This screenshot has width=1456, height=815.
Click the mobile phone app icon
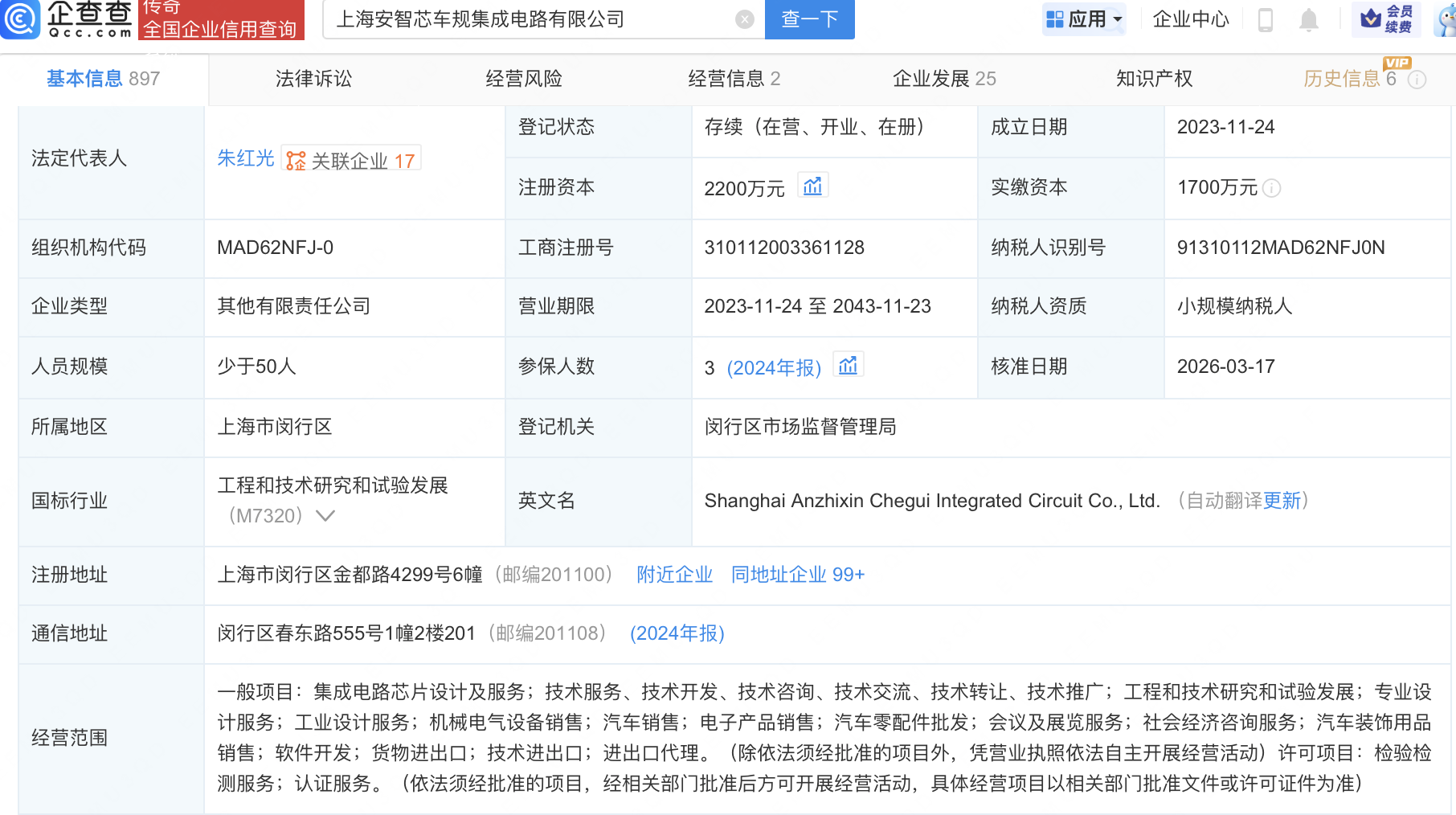1265,19
